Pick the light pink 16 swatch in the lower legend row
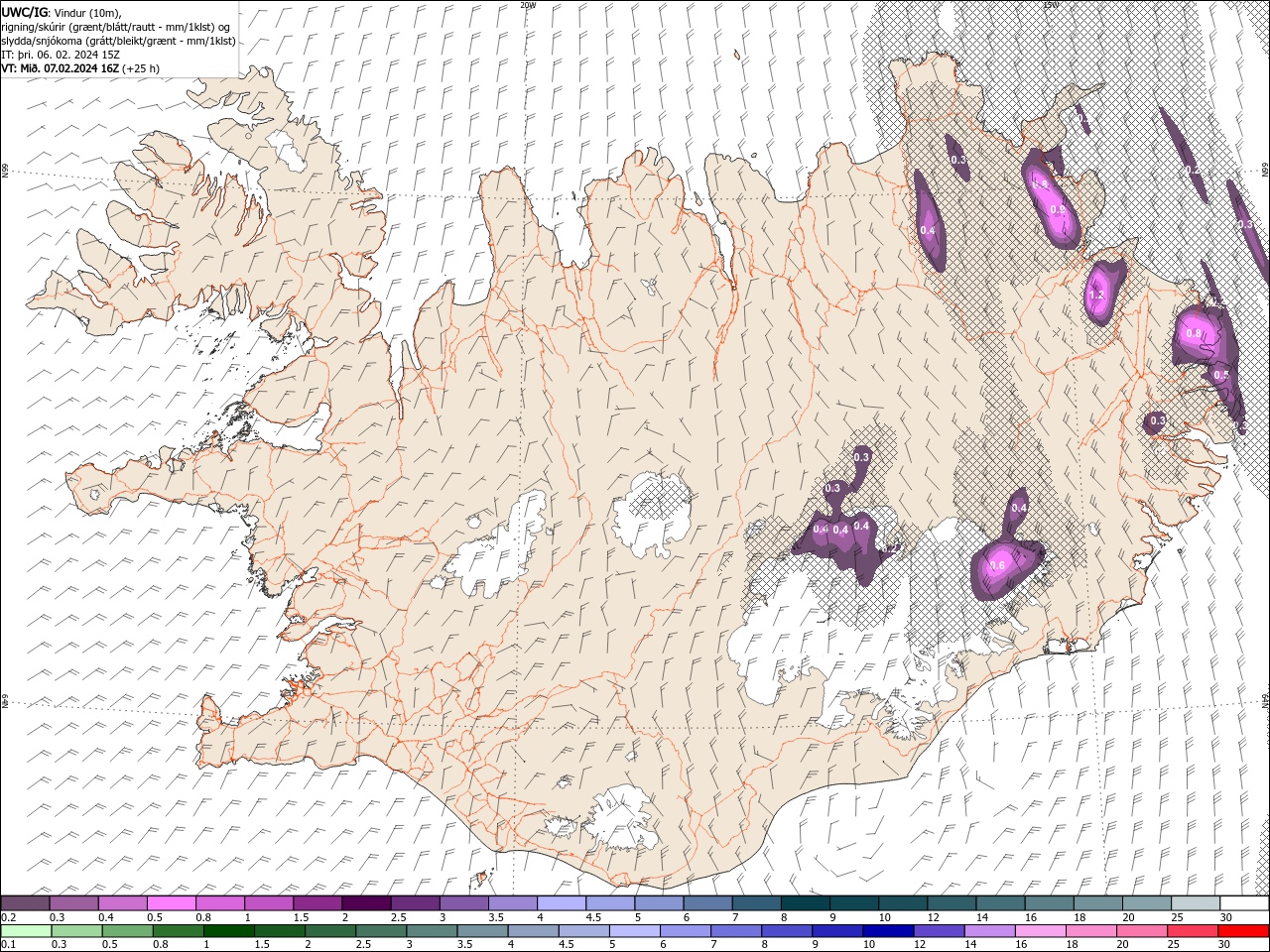1270x952 pixels. tap(1041, 931)
